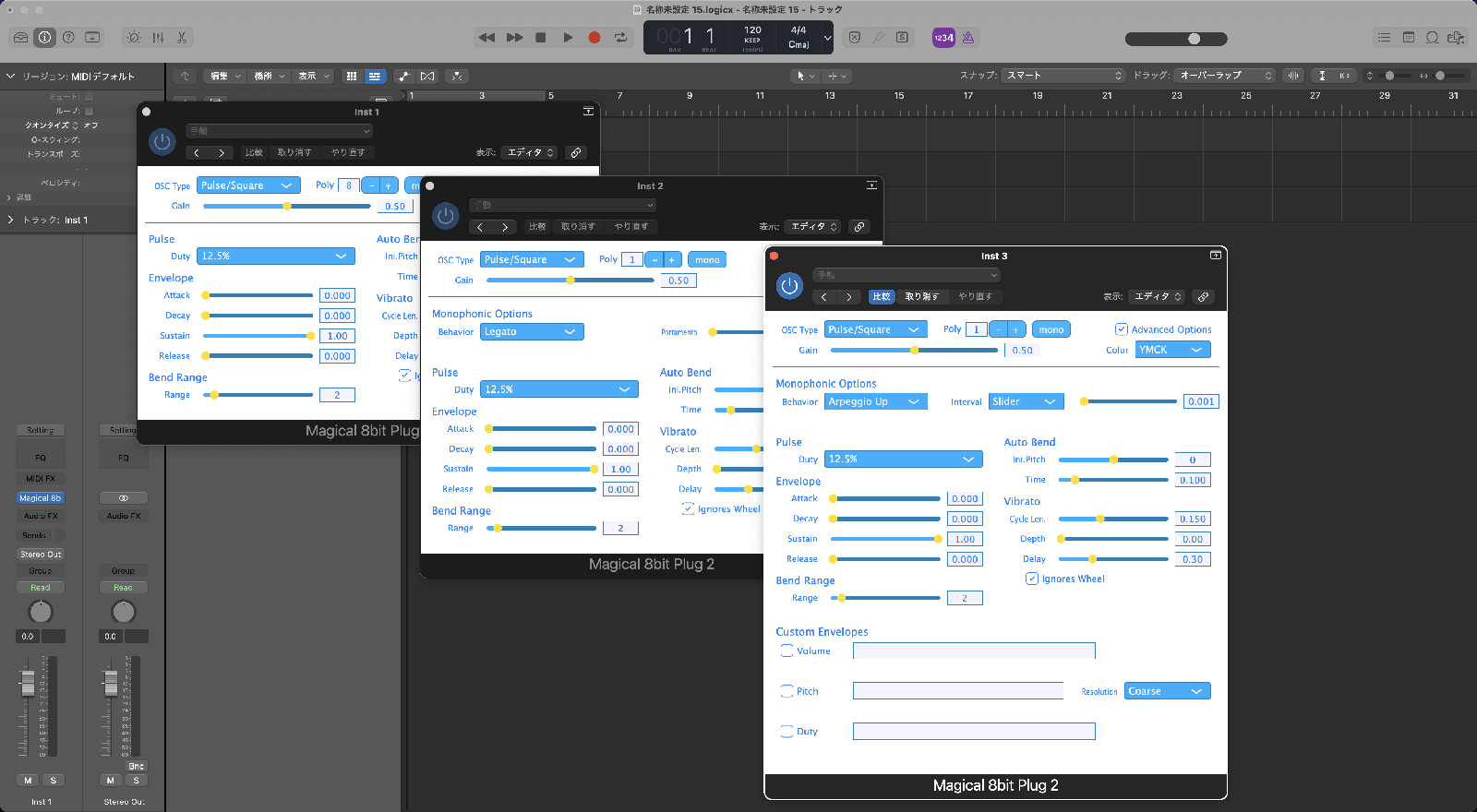Image resolution: width=1477 pixels, height=812 pixels.
Task: Adjust Vibrato Depth slider in Inst 3
Action: 1113,539
